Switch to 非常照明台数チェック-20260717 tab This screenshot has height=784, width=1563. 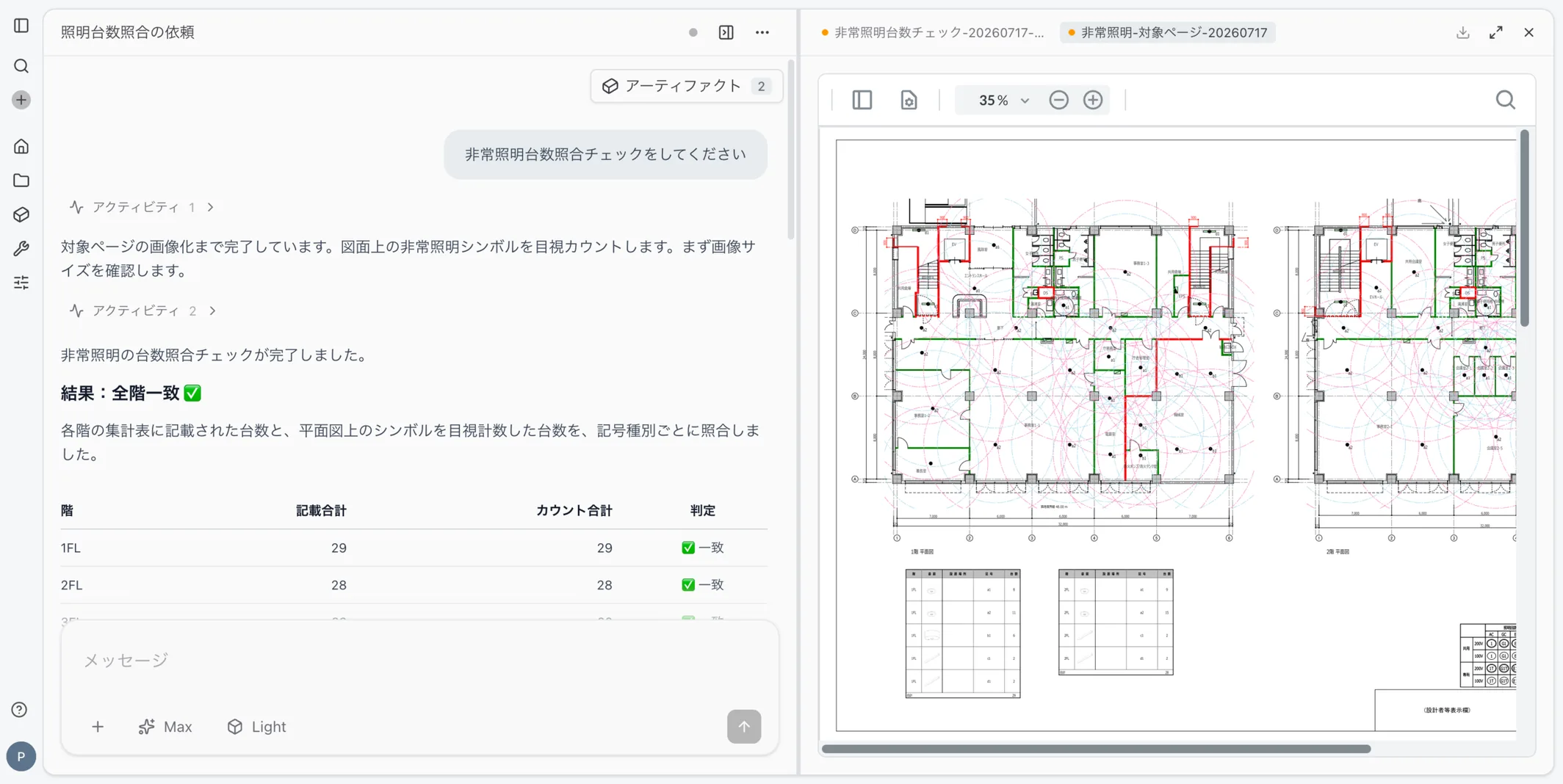(933, 32)
